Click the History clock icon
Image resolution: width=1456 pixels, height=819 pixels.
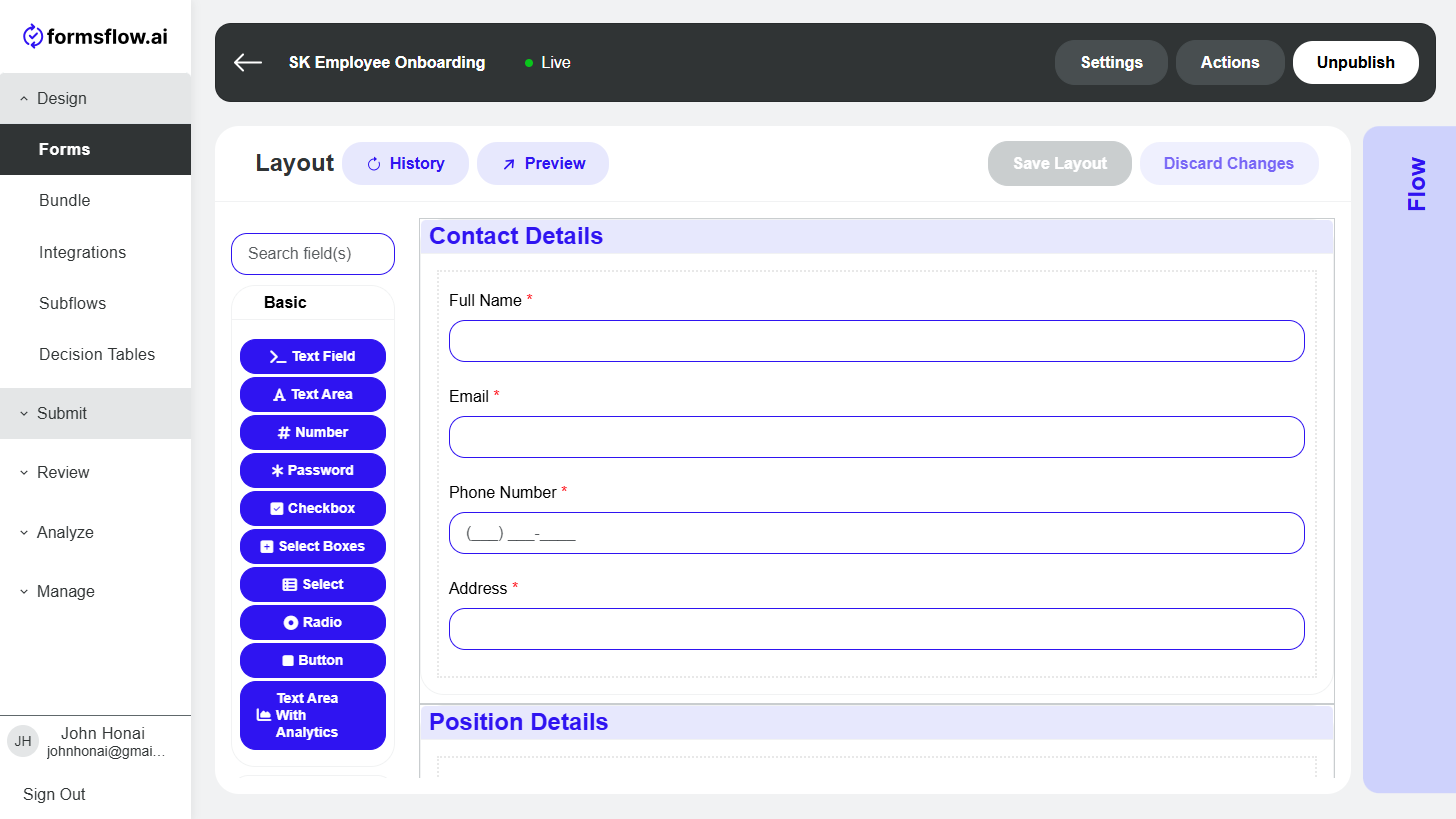tap(374, 164)
